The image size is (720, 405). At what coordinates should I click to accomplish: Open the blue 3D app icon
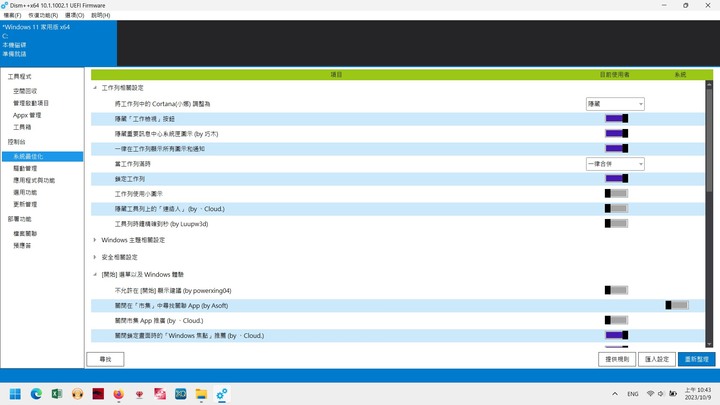pos(180,394)
